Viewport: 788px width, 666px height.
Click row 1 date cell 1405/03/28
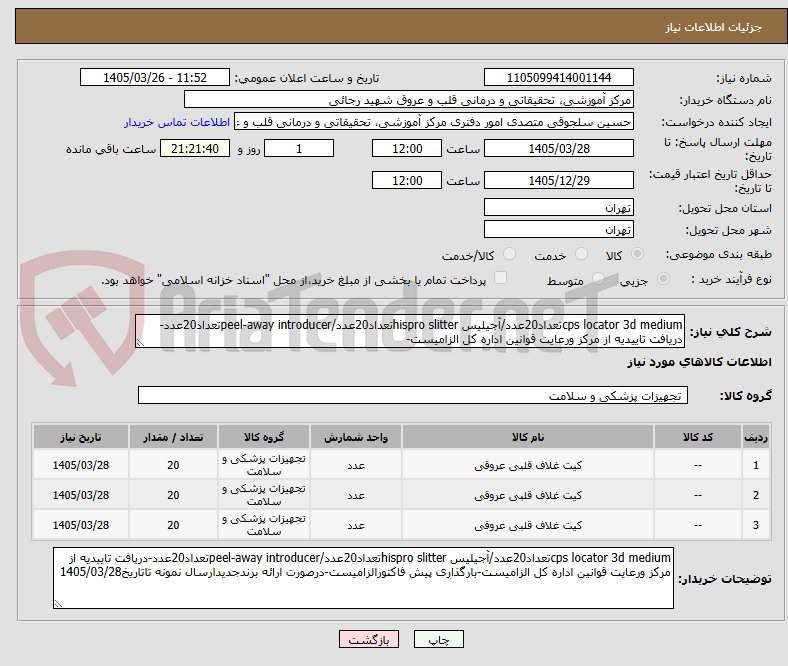(81, 465)
